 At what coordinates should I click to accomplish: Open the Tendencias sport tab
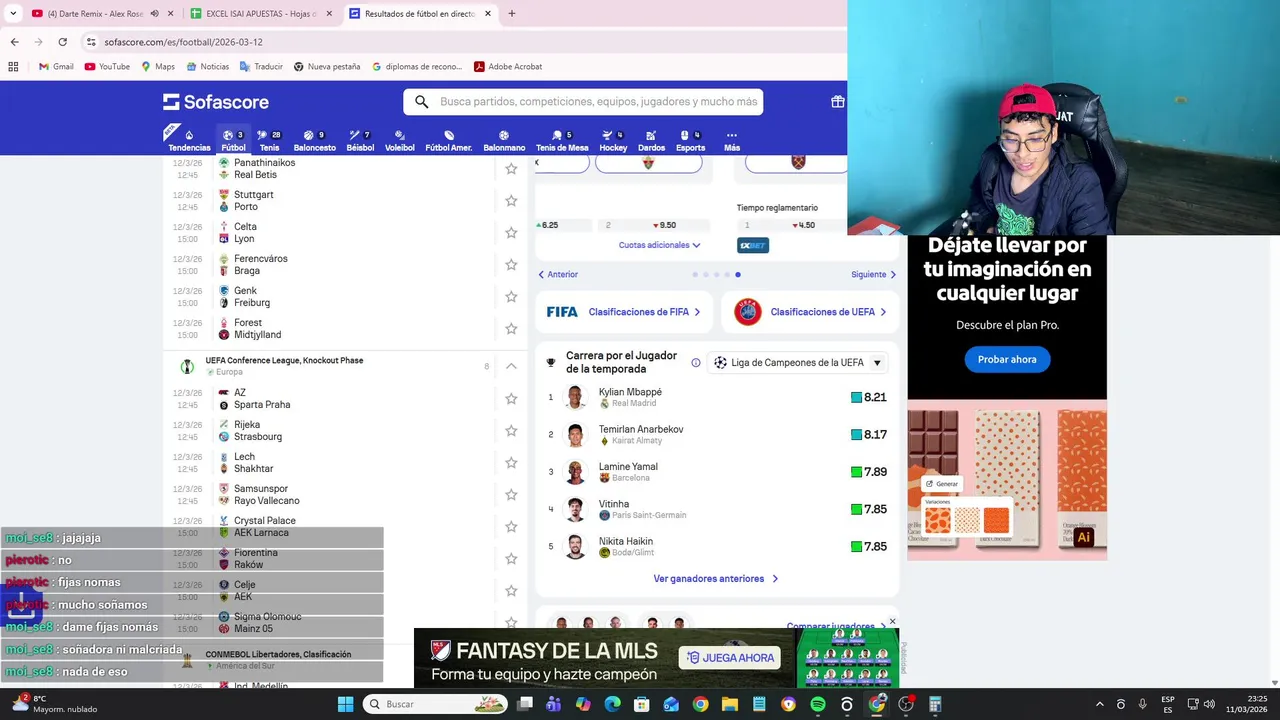click(x=189, y=141)
